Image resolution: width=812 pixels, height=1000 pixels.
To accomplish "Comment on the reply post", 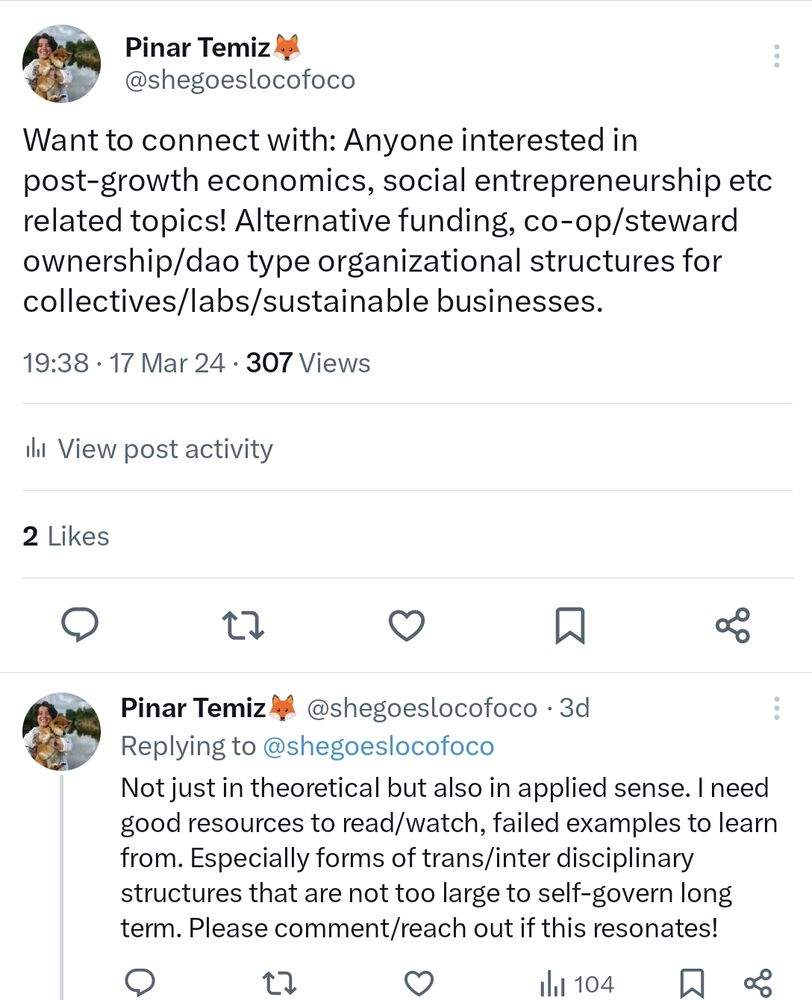I will pyautogui.click(x=137, y=983).
